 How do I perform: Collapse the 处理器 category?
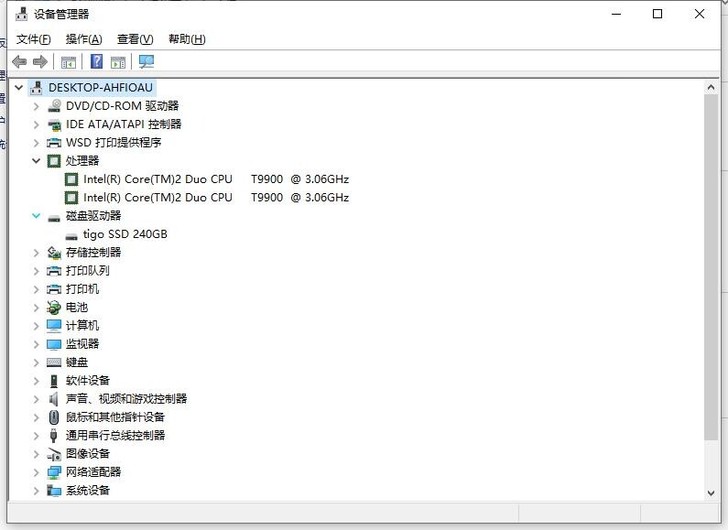(36, 161)
